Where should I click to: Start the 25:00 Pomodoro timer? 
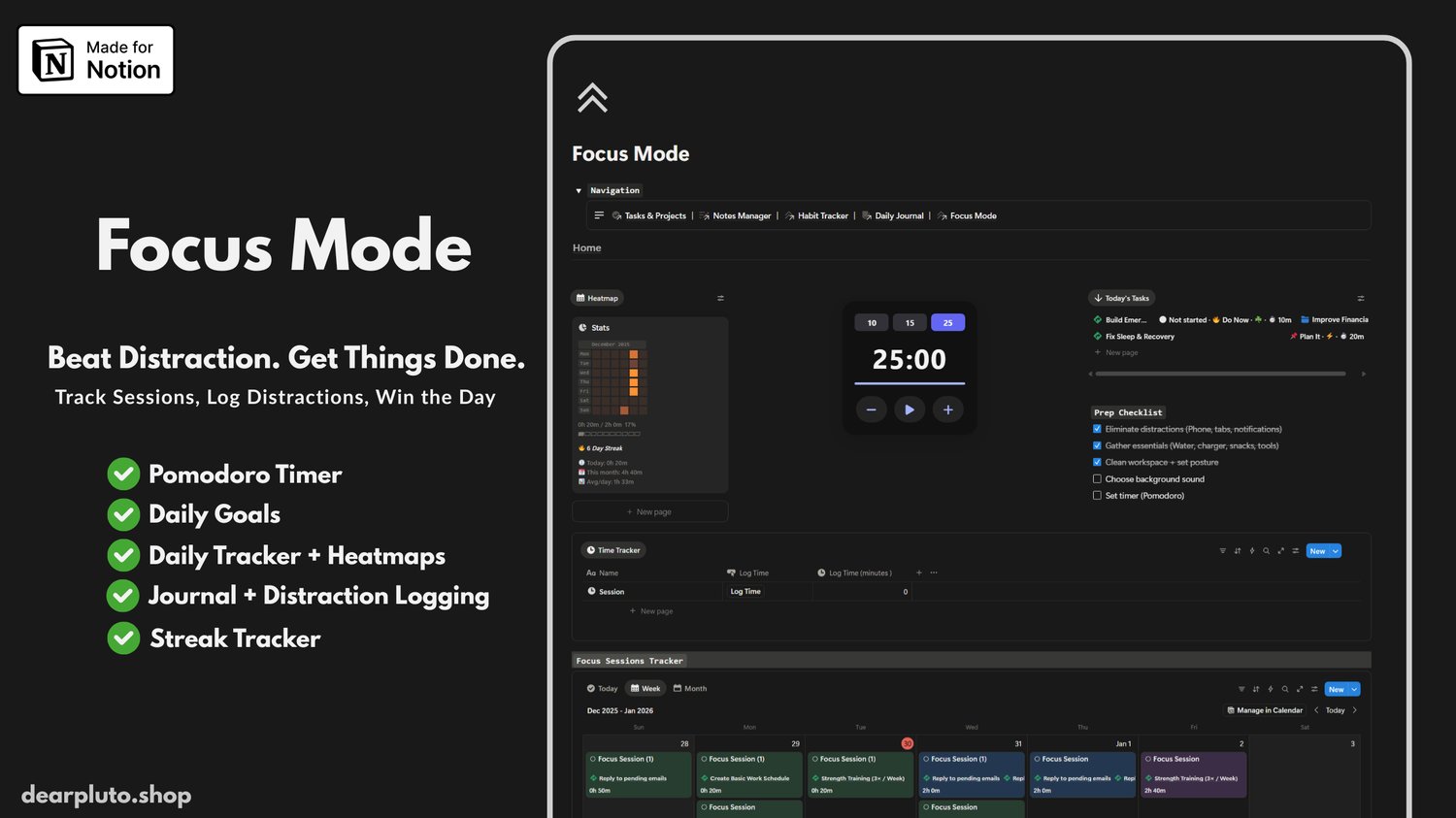click(x=910, y=409)
